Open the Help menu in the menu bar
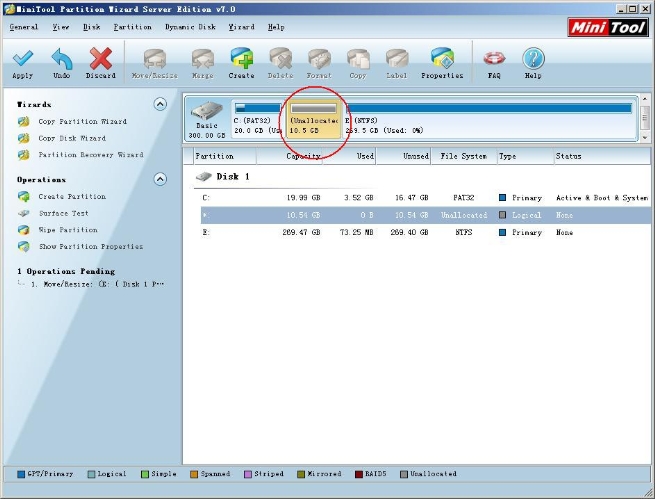Image resolution: width=655 pixels, height=499 pixels. pos(276,27)
